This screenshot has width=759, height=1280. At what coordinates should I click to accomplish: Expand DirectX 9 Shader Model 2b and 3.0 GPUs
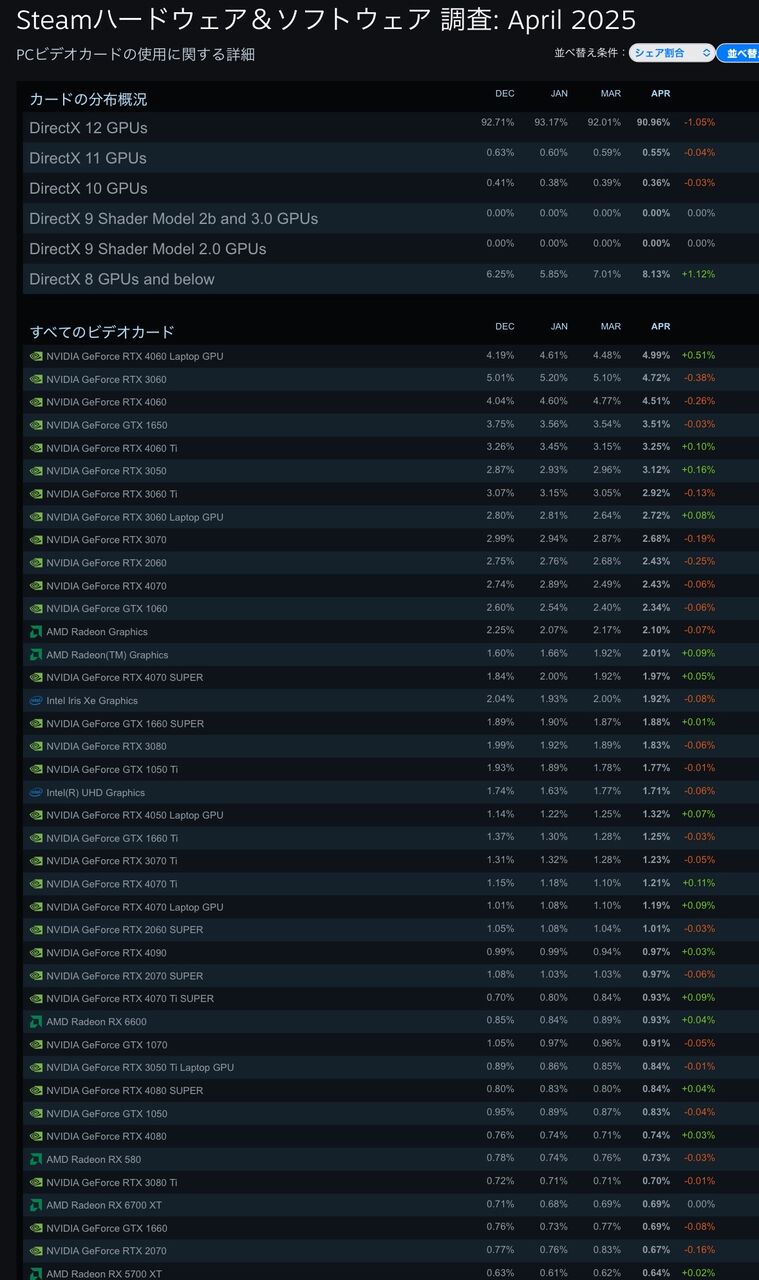coord(390,218)
